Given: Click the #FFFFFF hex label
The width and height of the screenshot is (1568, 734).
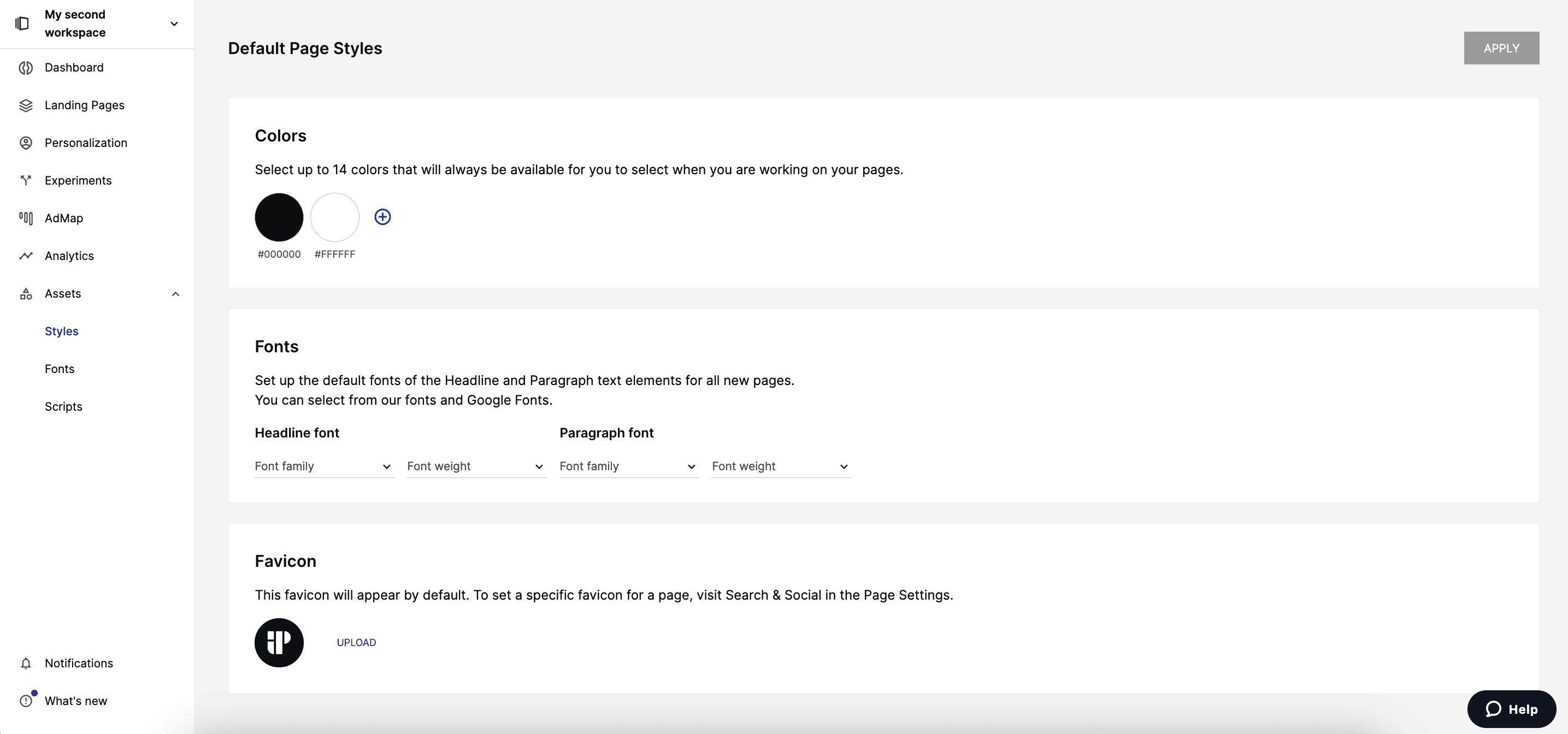Looking at the screenshot, I should pos(335,254).
